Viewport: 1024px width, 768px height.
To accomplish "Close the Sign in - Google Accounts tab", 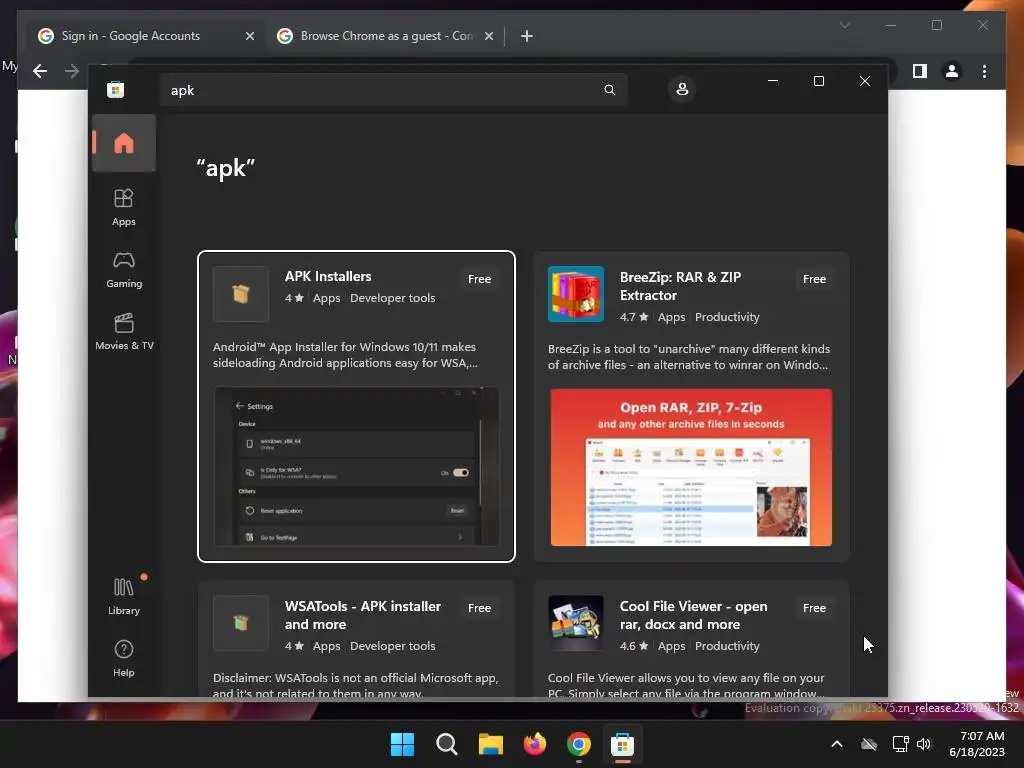I will pyautogui.click(x=249, y=36).
